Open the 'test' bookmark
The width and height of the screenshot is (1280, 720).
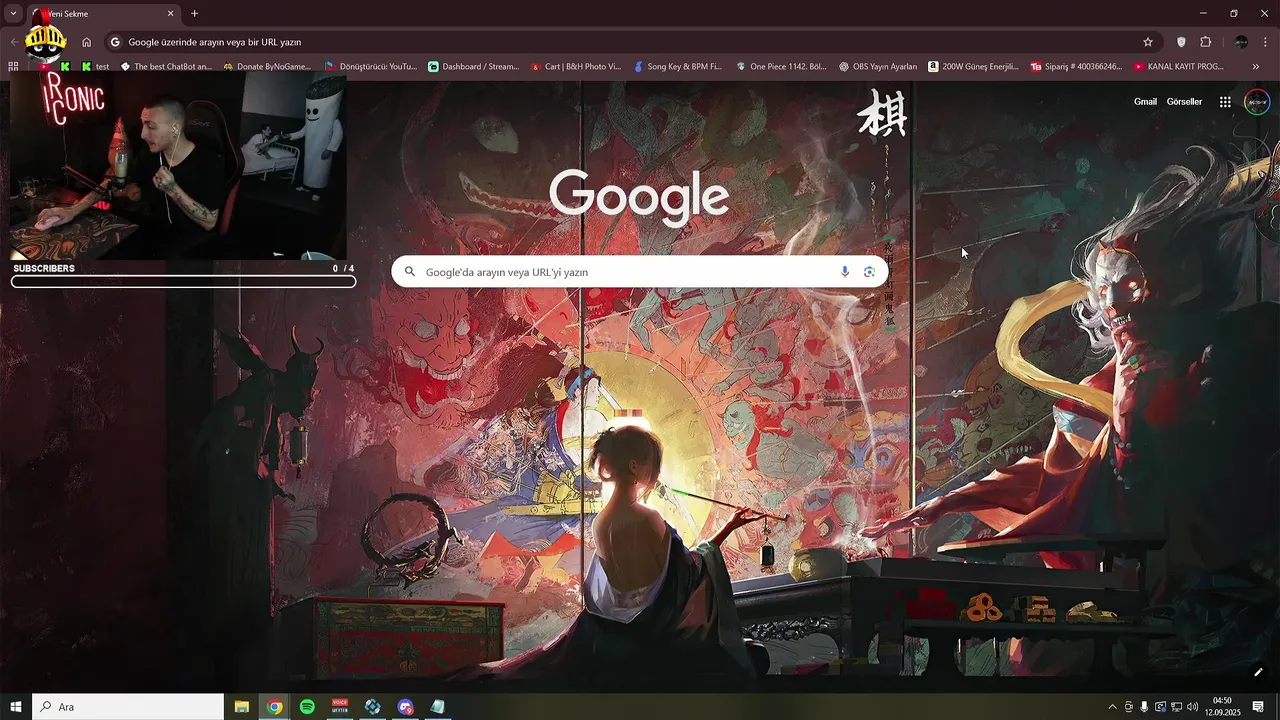point(95,66)
